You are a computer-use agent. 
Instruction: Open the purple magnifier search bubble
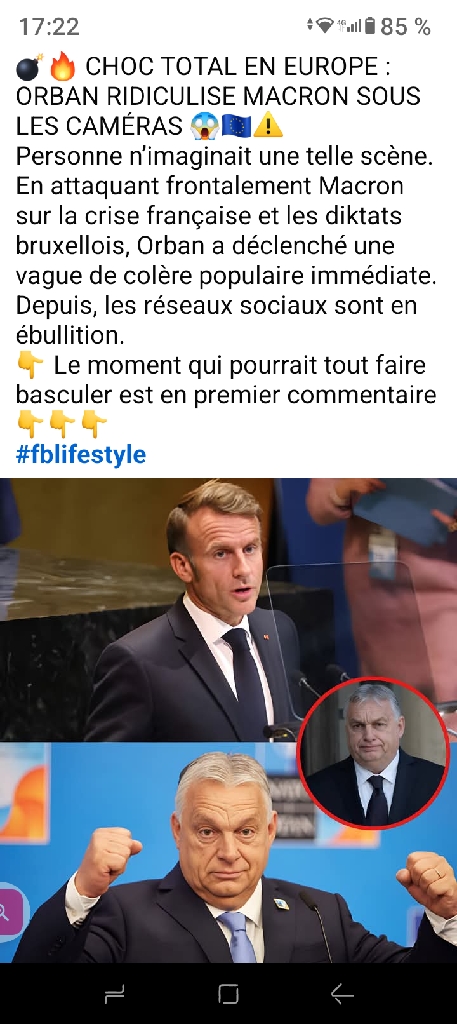coord(11,912)
